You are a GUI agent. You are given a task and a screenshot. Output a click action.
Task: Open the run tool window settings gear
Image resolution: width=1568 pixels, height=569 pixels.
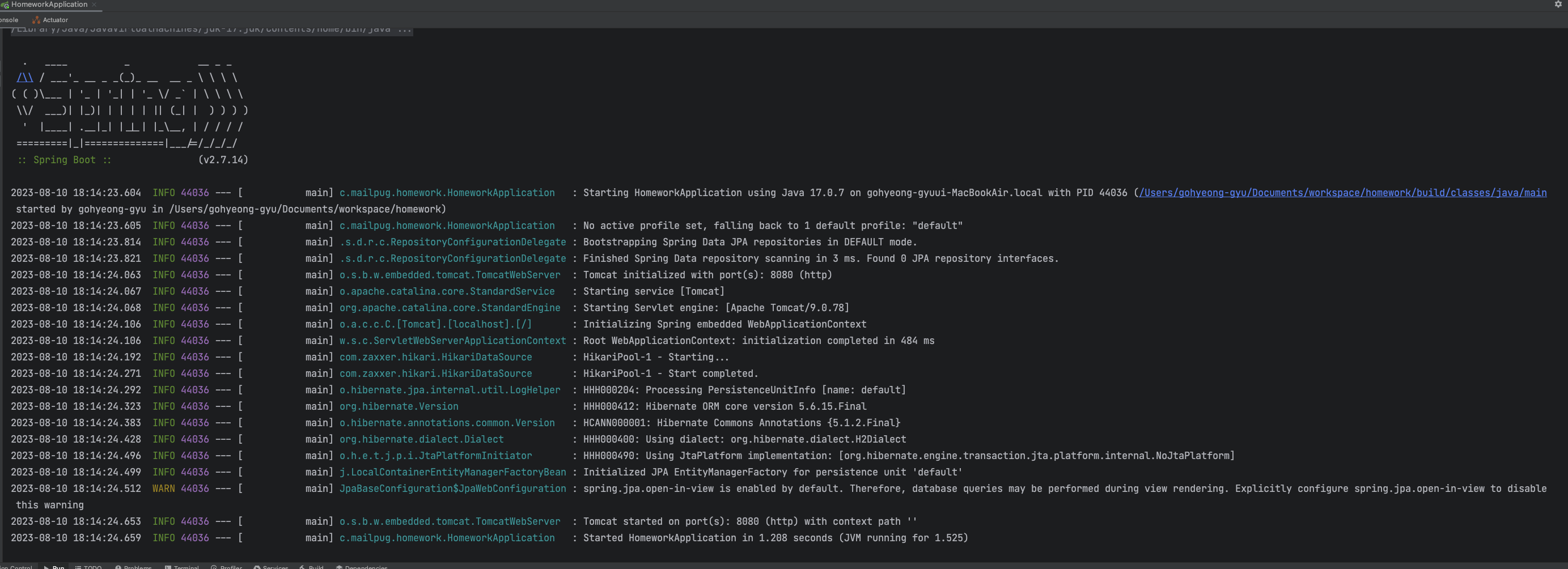point(1558,5)
